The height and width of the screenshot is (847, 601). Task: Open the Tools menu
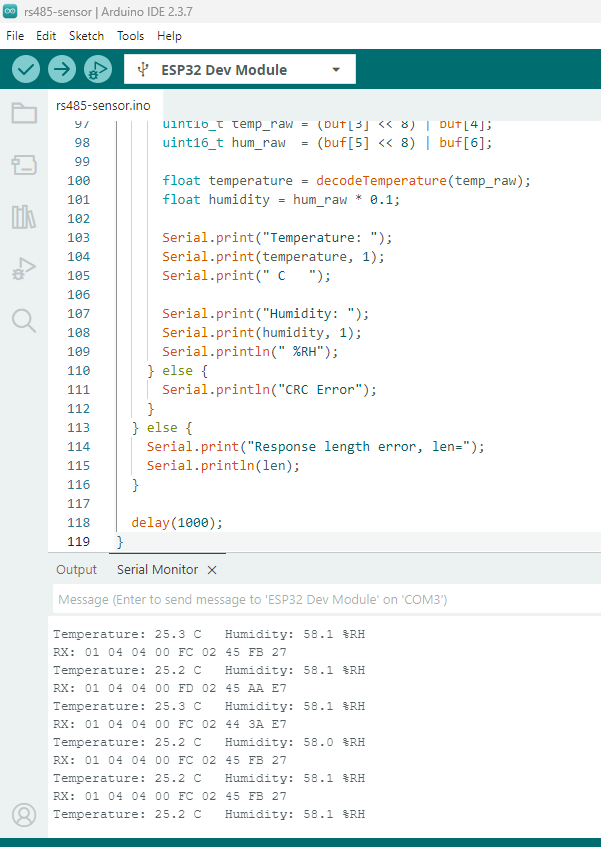click(130, 36)
